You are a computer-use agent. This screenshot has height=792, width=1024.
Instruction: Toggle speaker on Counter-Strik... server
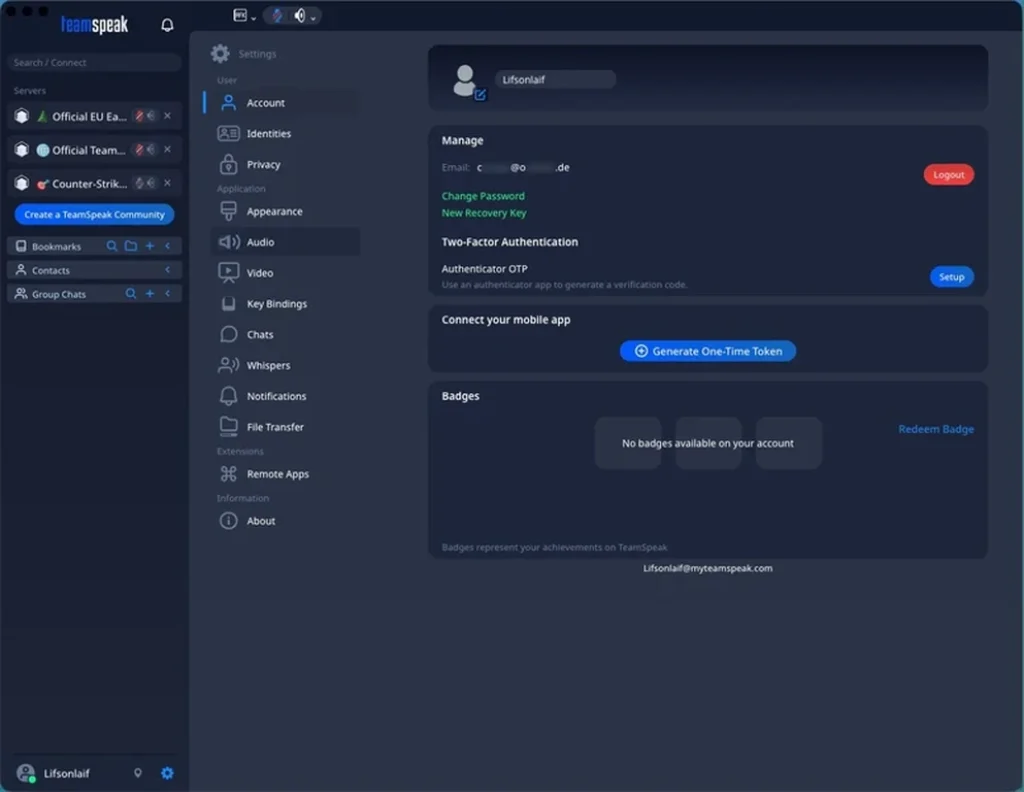coord(151,183)
